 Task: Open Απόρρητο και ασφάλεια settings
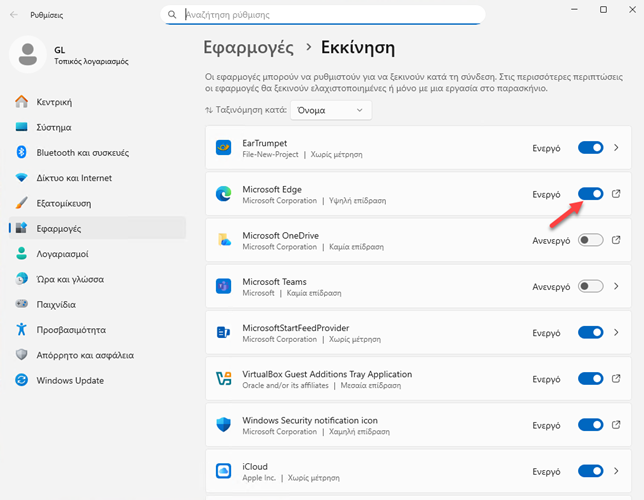click(97, 355)
